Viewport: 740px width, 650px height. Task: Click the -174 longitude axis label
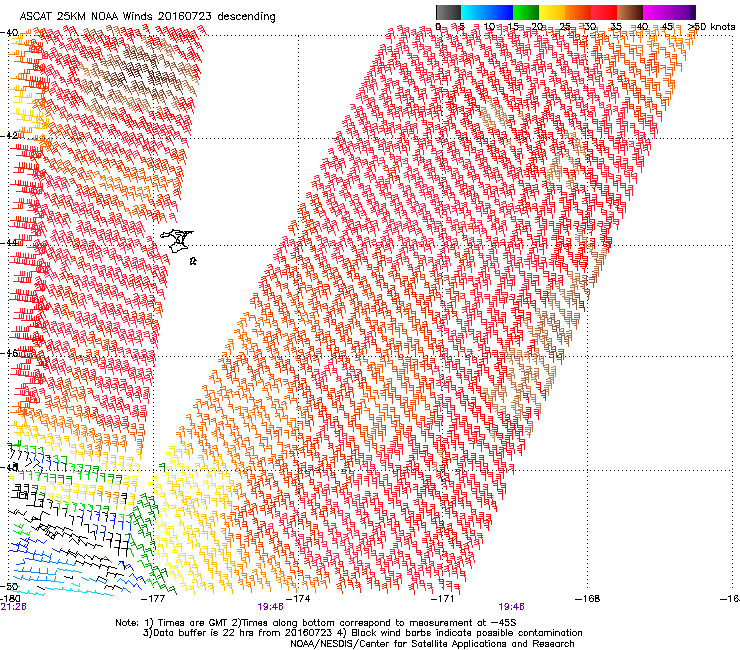[x=298, y=599]
